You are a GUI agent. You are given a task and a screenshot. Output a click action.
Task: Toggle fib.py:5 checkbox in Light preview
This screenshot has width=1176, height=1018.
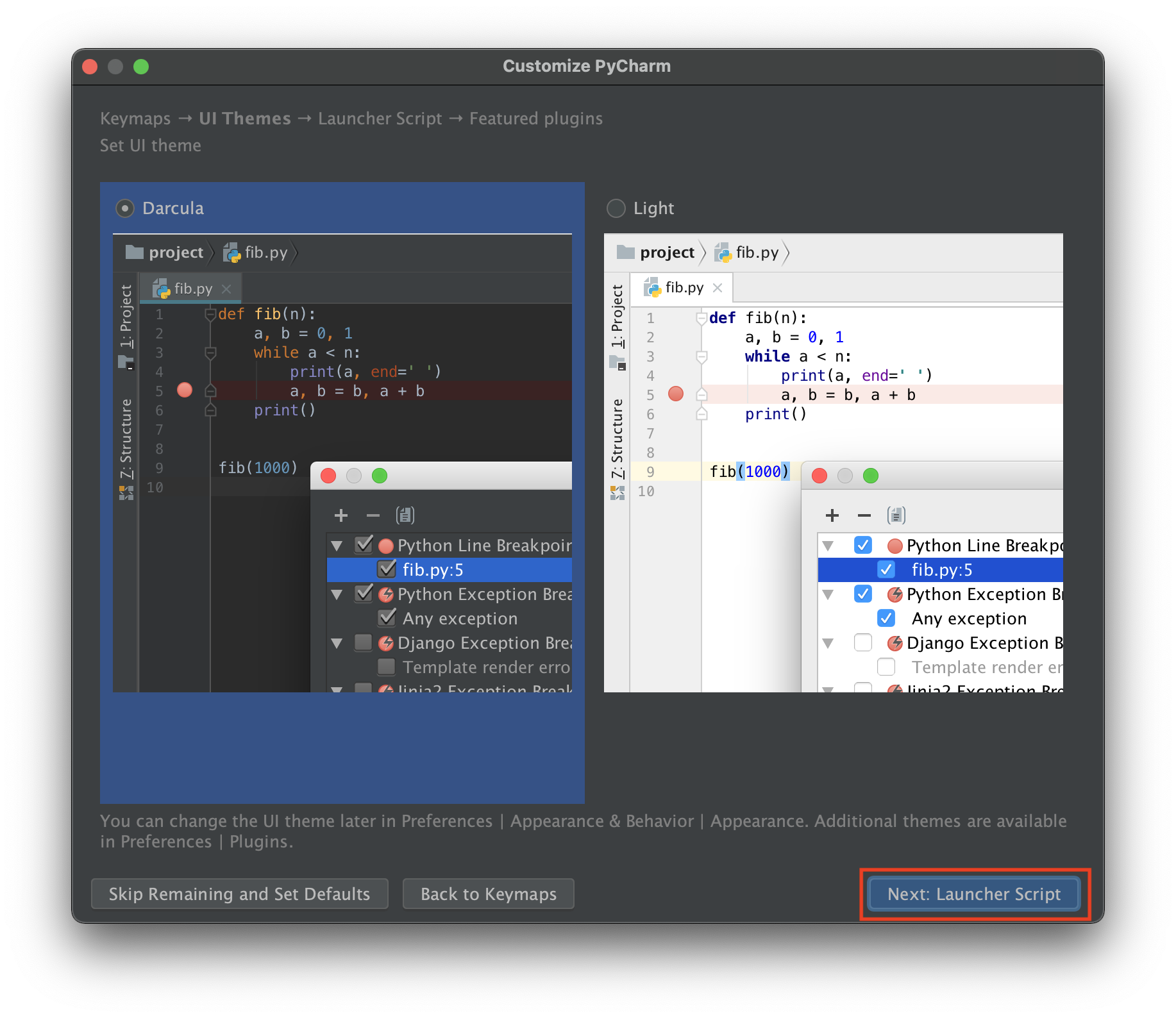click(x=886, y=569)
